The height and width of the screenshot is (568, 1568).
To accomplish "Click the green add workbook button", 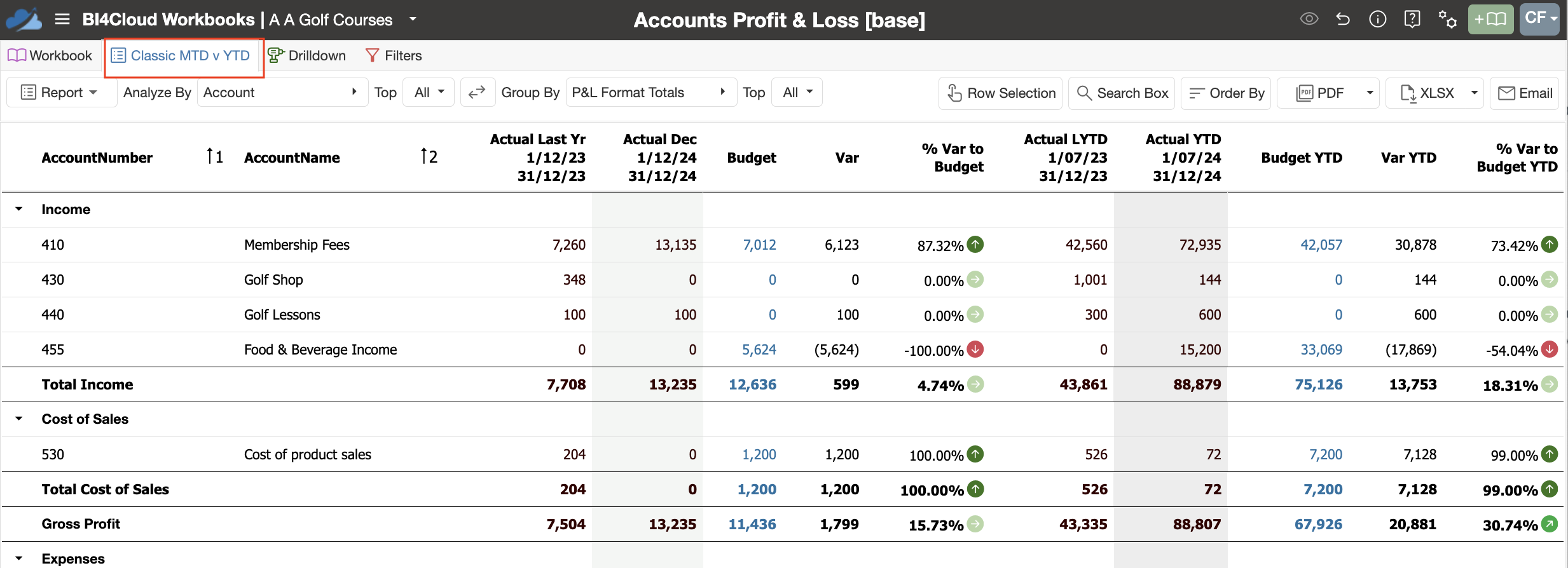I will tap(1490, 20).
